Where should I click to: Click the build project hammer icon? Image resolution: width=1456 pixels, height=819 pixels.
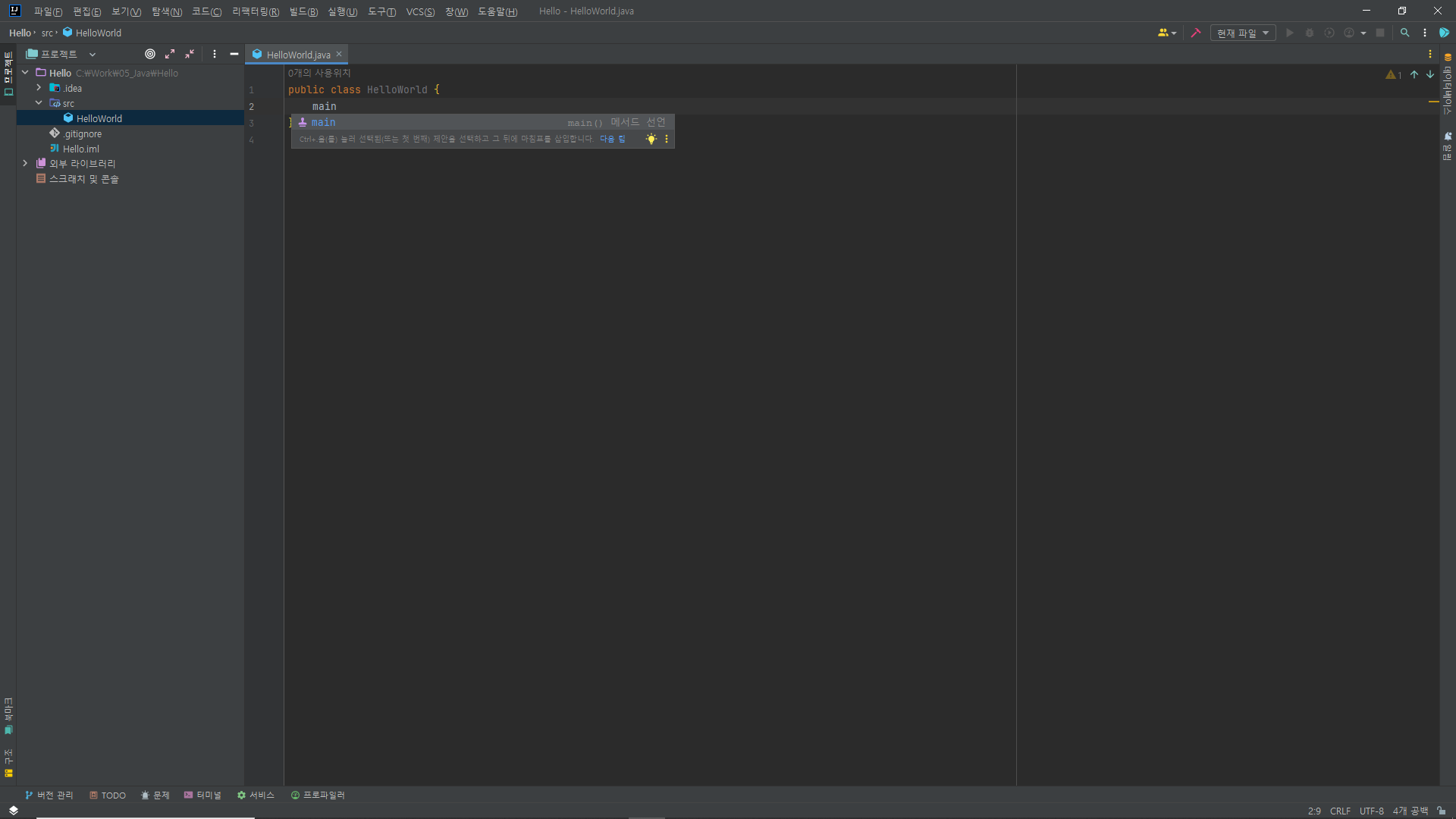point(1196,33)
